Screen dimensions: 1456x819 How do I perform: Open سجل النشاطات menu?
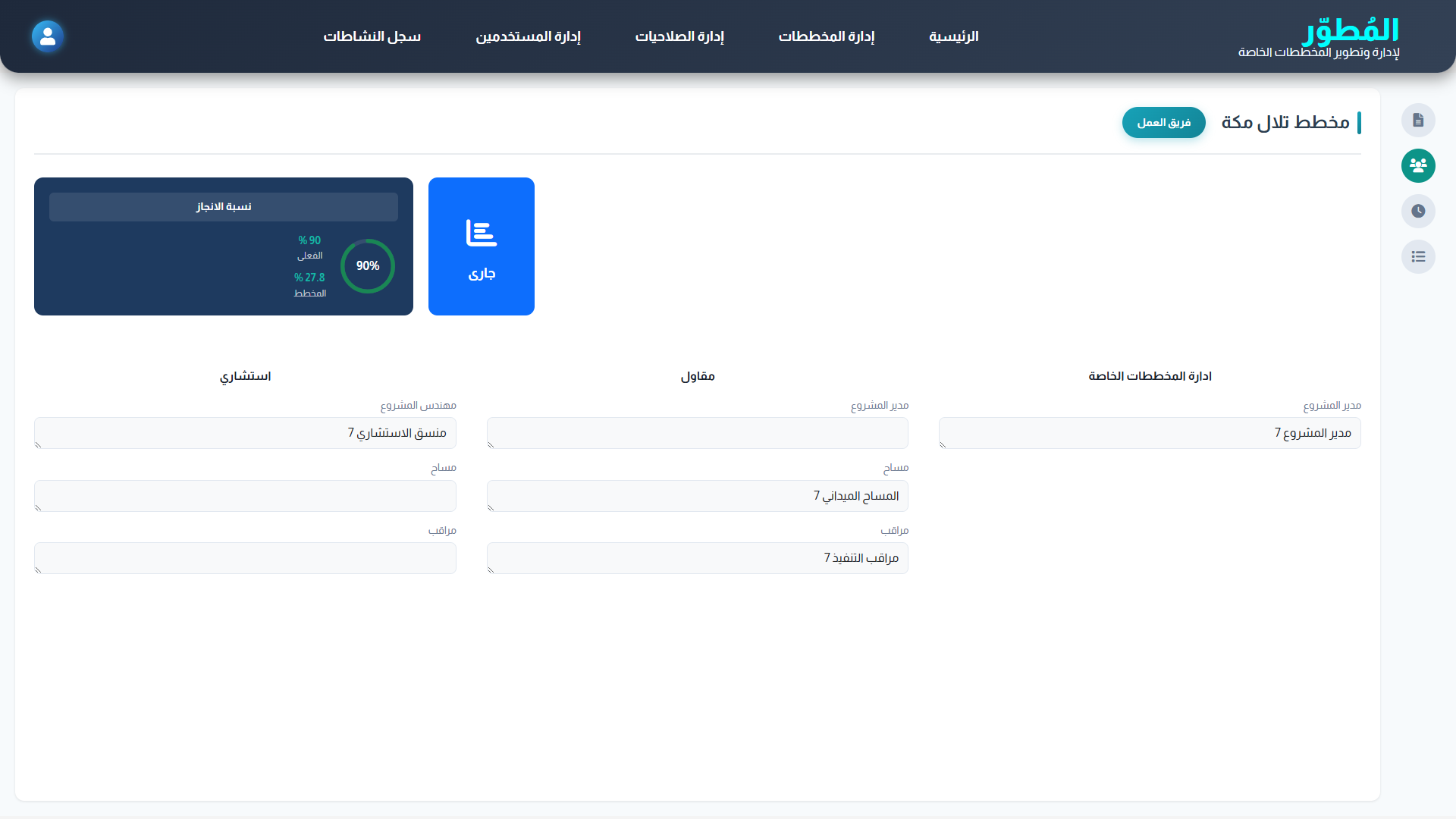pos(372,36)
